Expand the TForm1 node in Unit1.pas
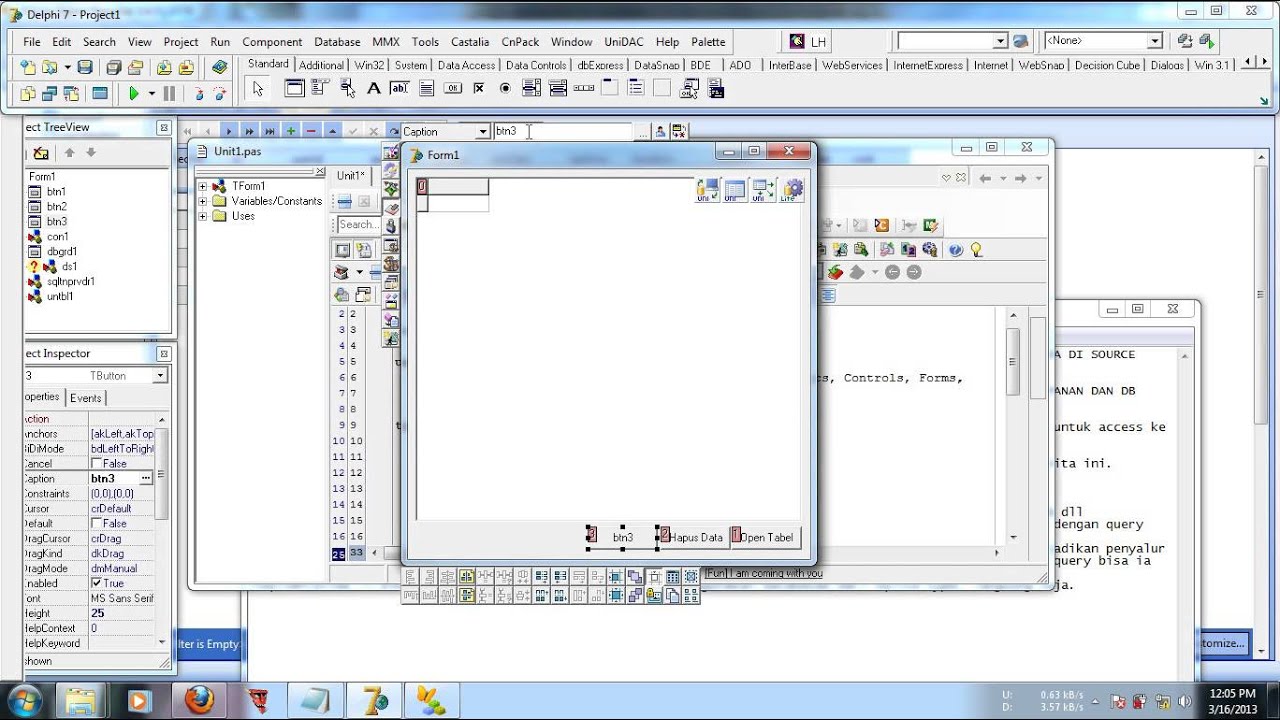Viewport: 1280px width, 720px height. click(203, 186)
